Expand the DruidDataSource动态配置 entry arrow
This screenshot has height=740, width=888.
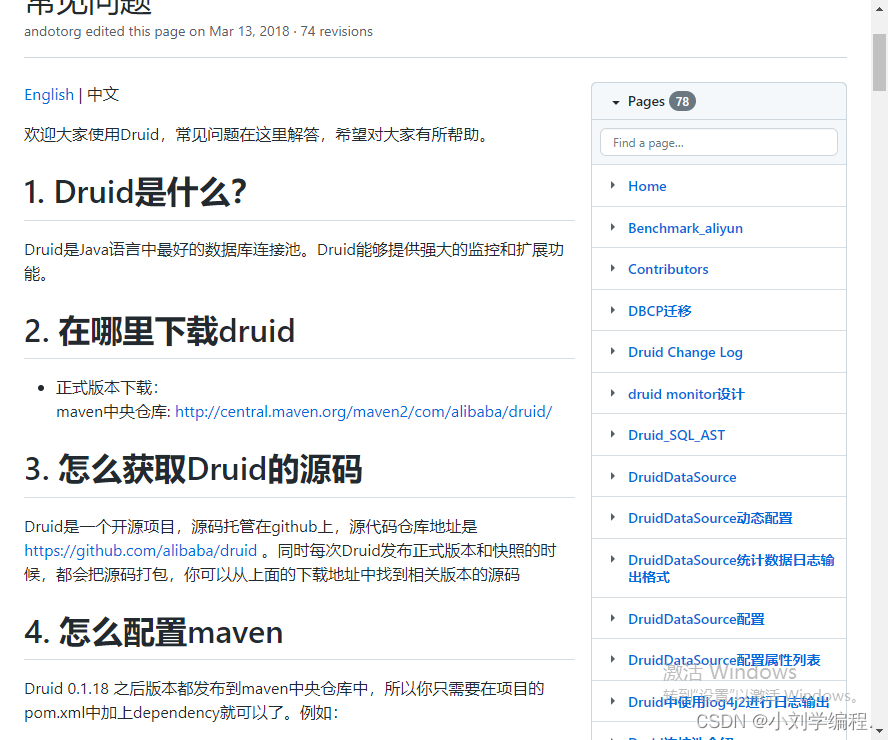click(x=613, y=518)
